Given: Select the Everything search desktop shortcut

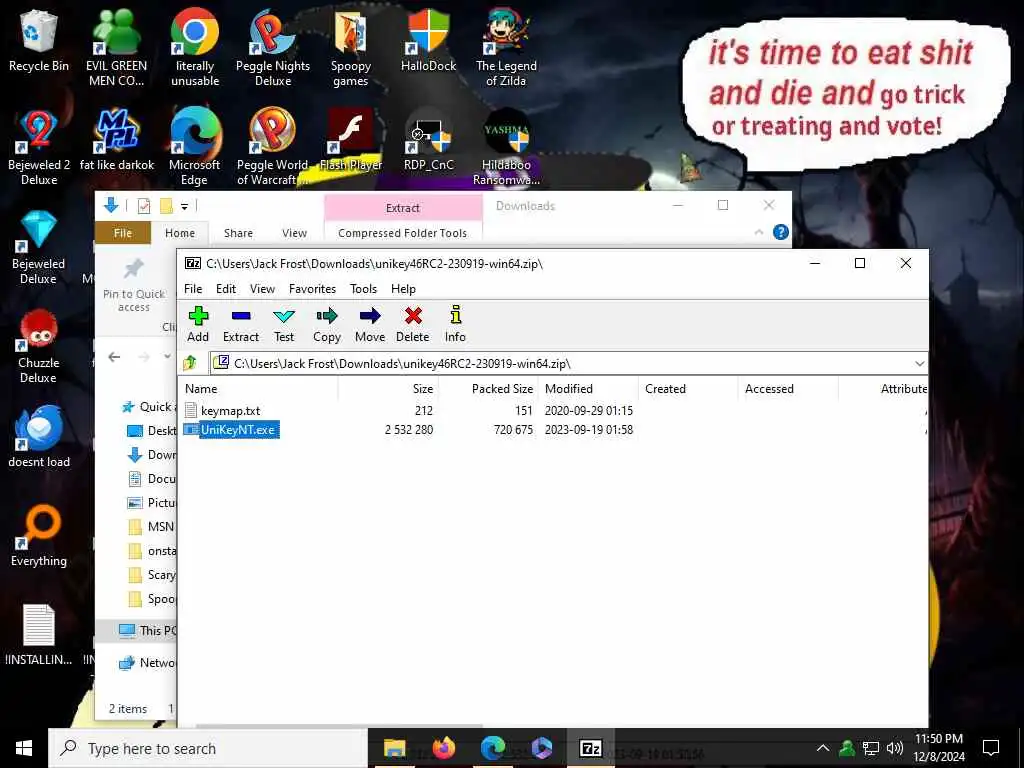Looking at the screenshot, I should pos(39,536).
